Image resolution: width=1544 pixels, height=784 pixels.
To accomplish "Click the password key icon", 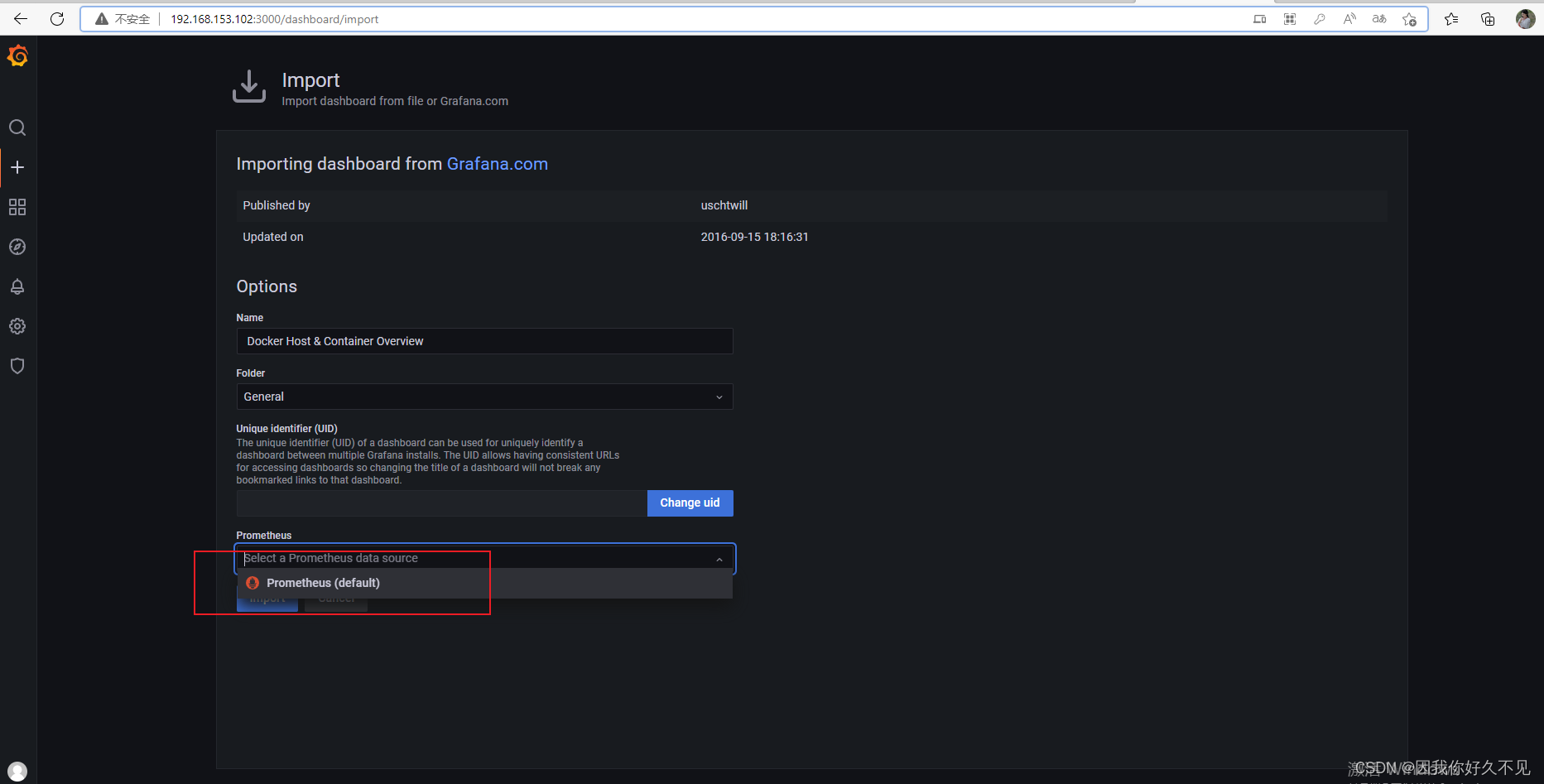I will pyautogui.click(x=1320, y=19).
